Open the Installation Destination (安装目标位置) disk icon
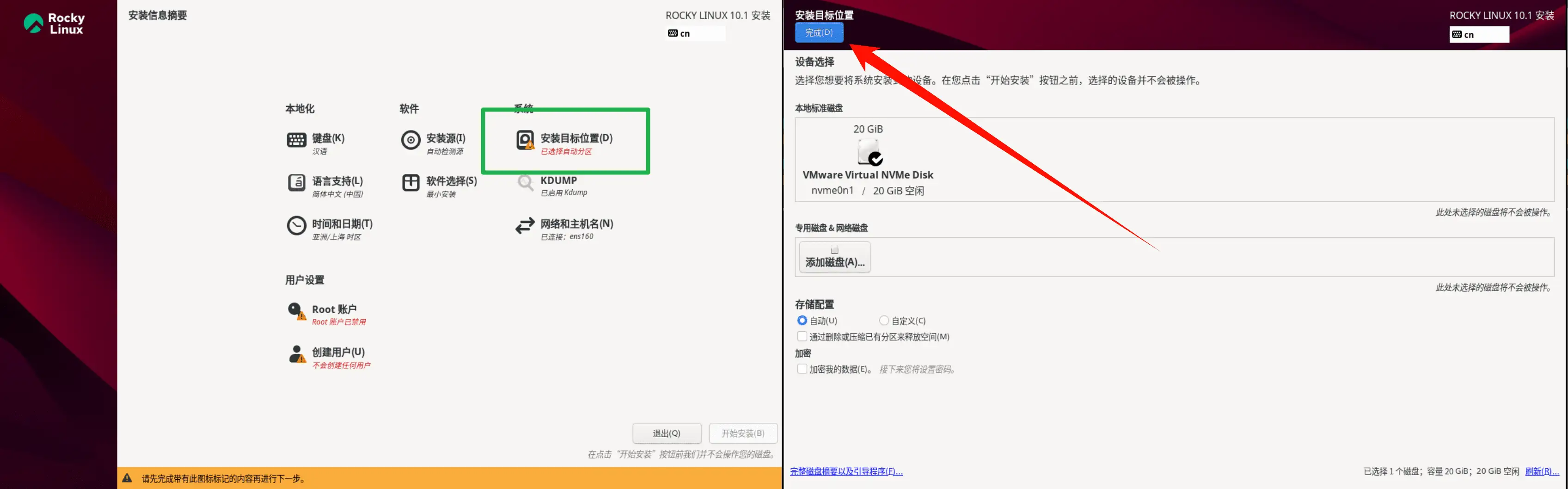Screen dimensions: 1568x489 coord(525,140)
